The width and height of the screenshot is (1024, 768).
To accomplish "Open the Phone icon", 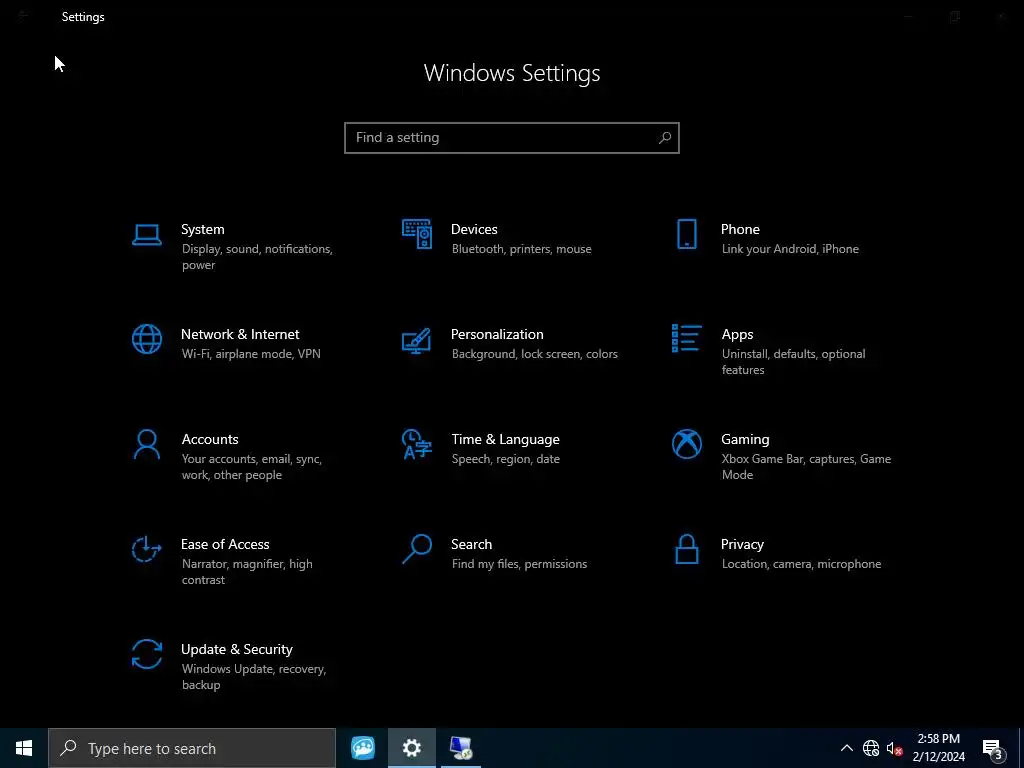I will coord(686,234).
